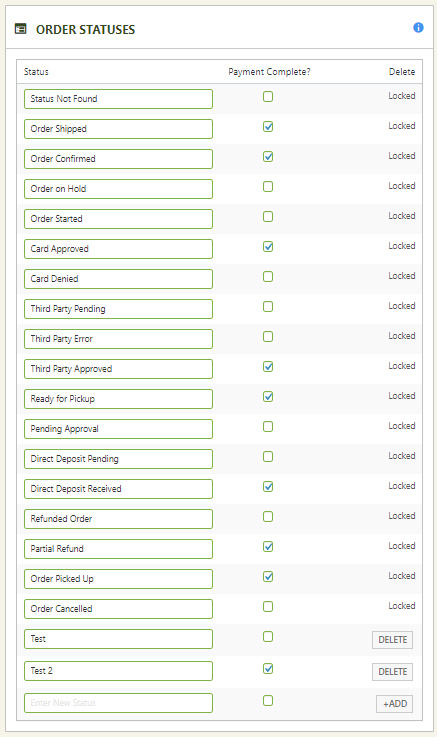The image size is (437, 737).
Task: Click into Direct Deposit Pending field
Action: (118, 459)
